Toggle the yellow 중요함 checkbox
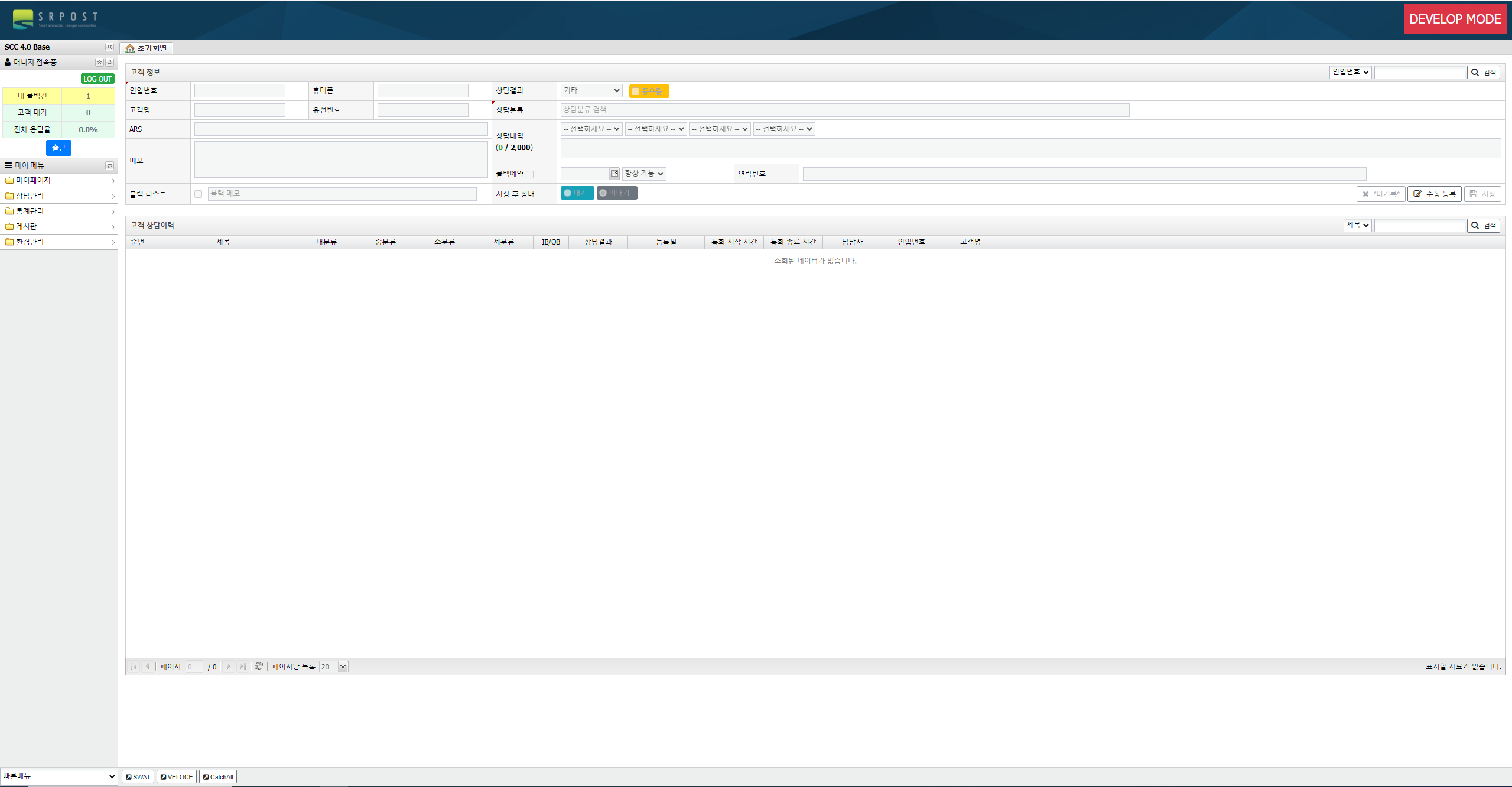1512x787 pixels. [636, 92]
